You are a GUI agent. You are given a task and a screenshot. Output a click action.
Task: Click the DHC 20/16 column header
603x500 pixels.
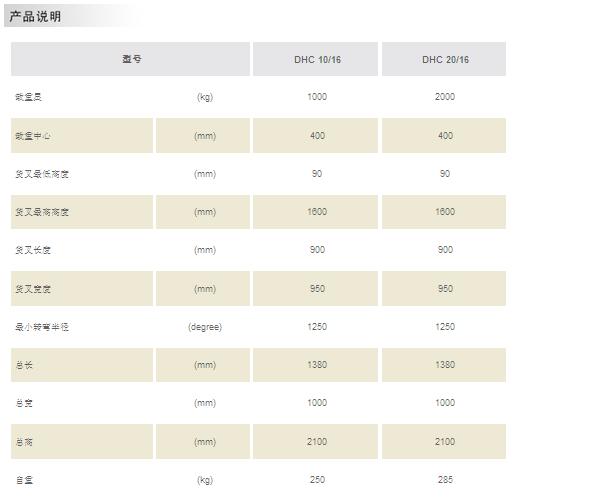click(445, 60)
